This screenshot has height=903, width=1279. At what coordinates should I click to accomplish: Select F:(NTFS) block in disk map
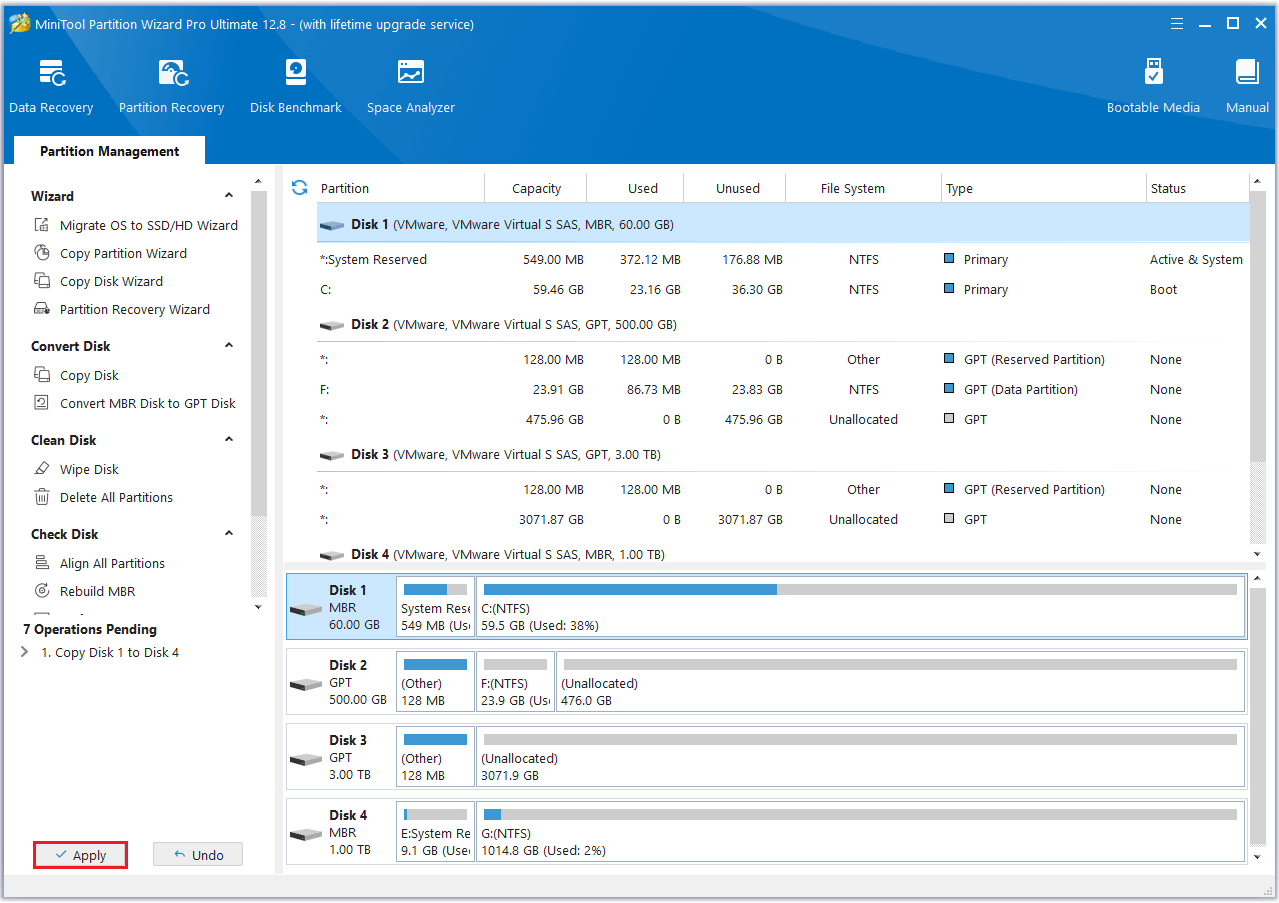tap(516, 682)
